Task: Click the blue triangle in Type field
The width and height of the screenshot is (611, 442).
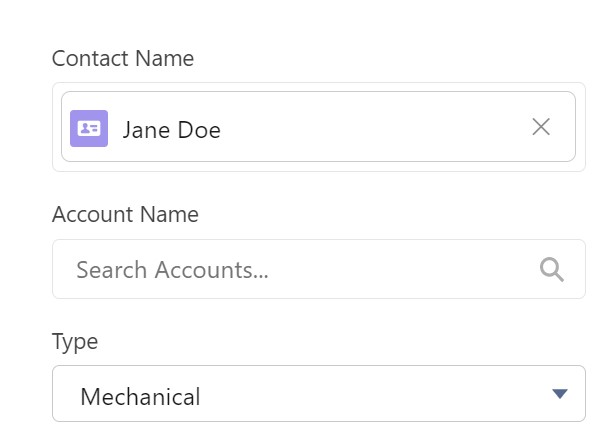Action: point(560,394)
